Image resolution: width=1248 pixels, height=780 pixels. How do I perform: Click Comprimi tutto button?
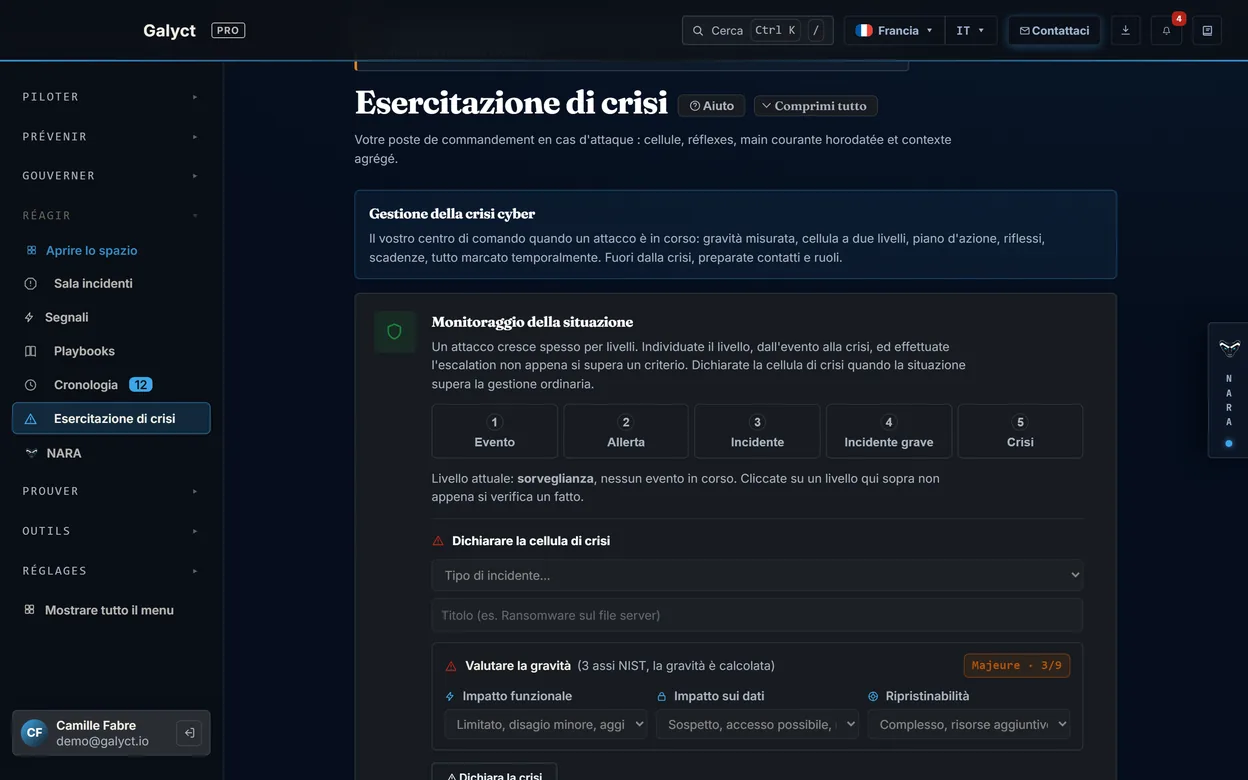coord(816,106)
